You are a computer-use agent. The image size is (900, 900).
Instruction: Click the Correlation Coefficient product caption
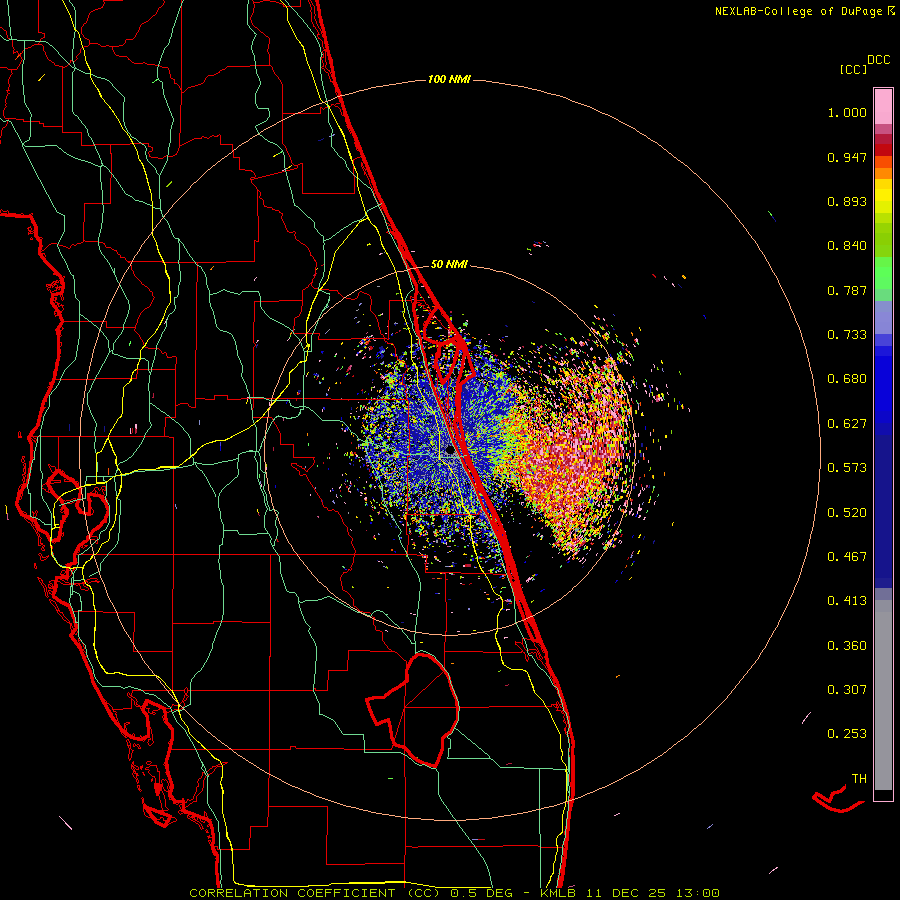tap(455, 893)
